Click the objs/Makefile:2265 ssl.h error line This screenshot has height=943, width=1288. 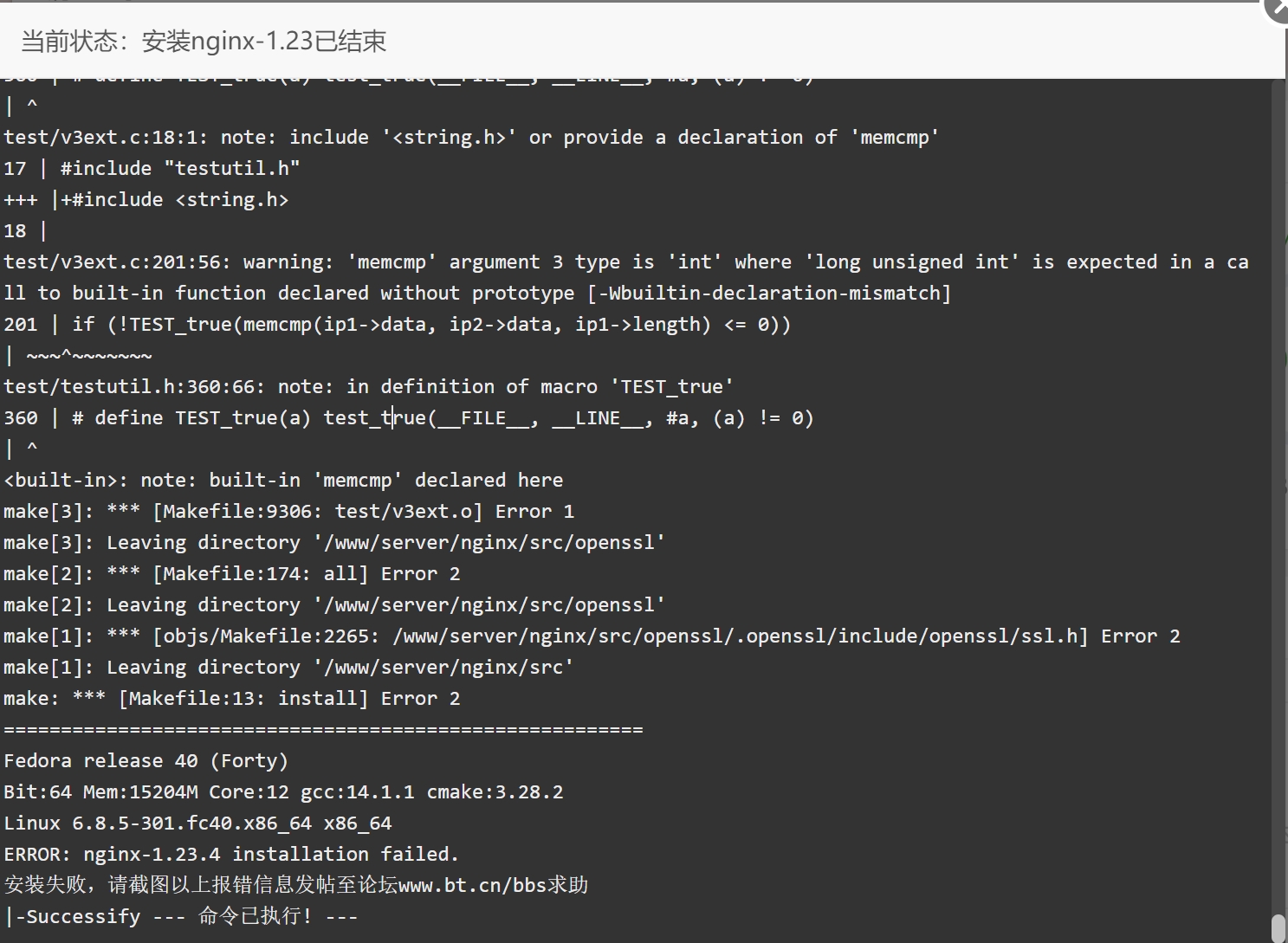point(592,636)
